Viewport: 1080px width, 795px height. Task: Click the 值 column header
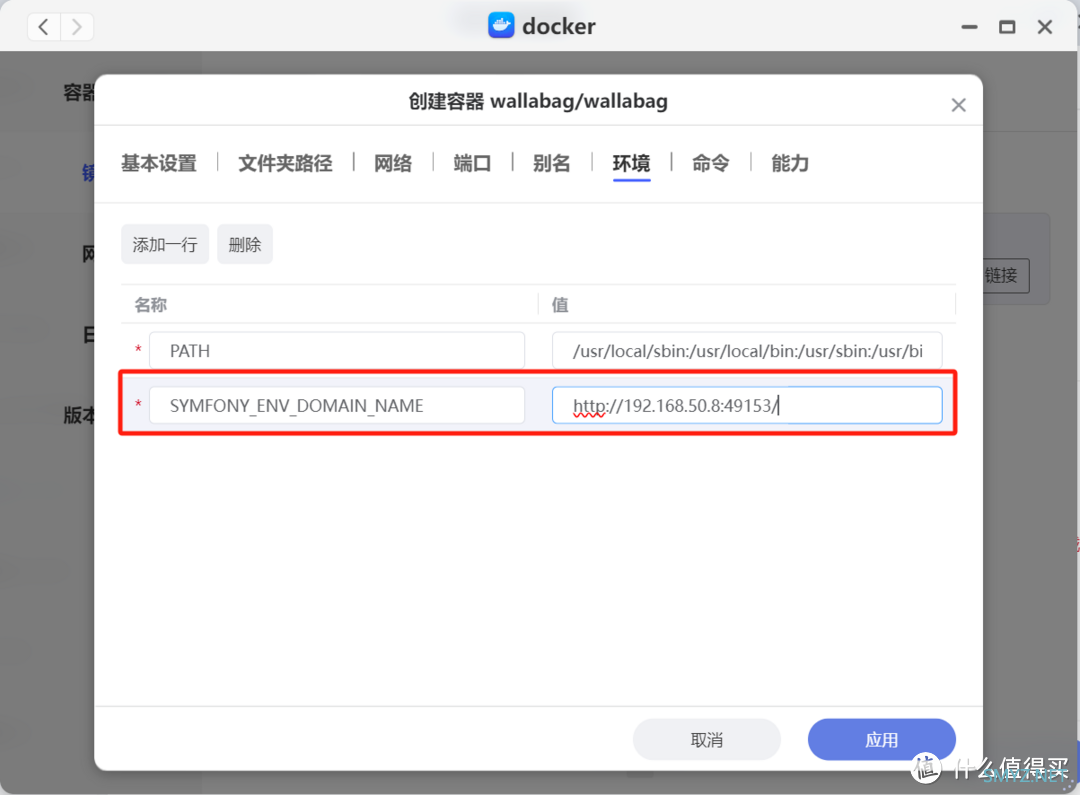(x=560, y=304)
